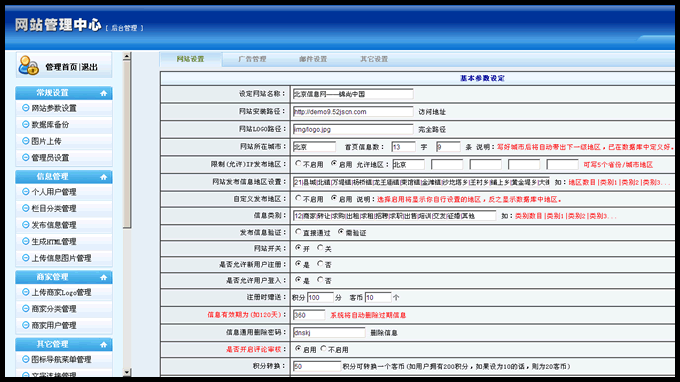This screenshot has width=680, height=382.
Task: Click the circle icon next to 管理员设置
Action: [x=26, y=157]
